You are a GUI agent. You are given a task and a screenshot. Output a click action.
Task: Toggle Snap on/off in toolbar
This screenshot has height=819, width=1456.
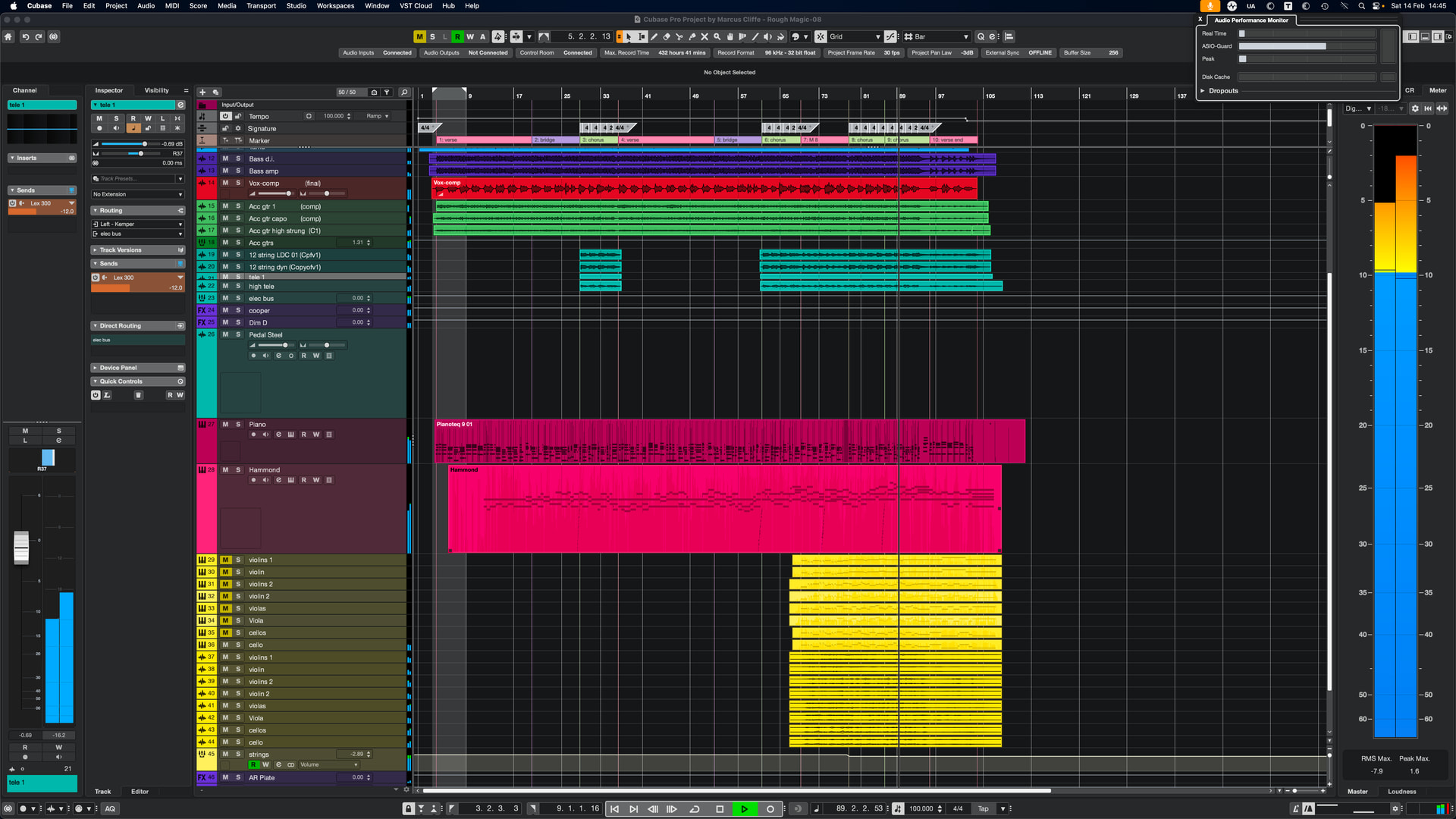coord(821,36)
